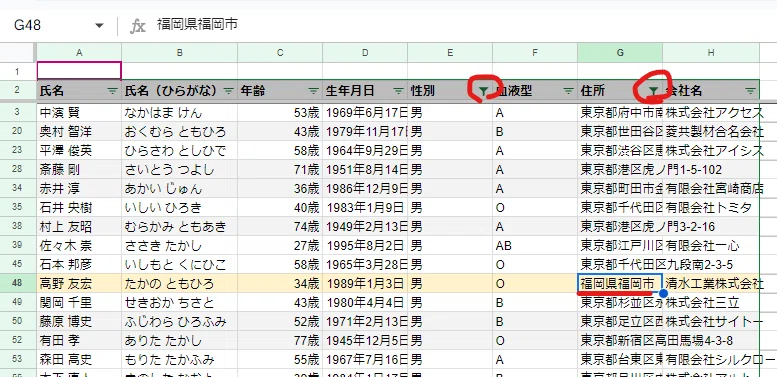This screenshot has height=377, width=777.
Task: Click cell さいとう つよし
Action: click(x=179, y=169)
